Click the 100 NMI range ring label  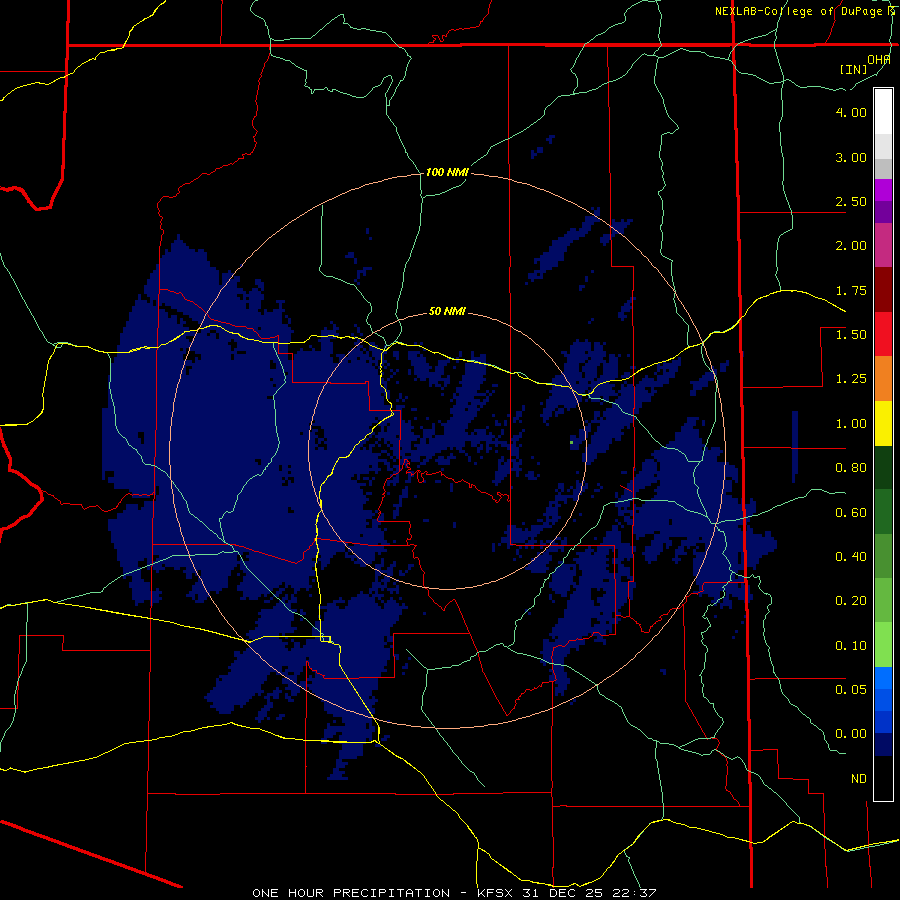(x=447, y=172)
